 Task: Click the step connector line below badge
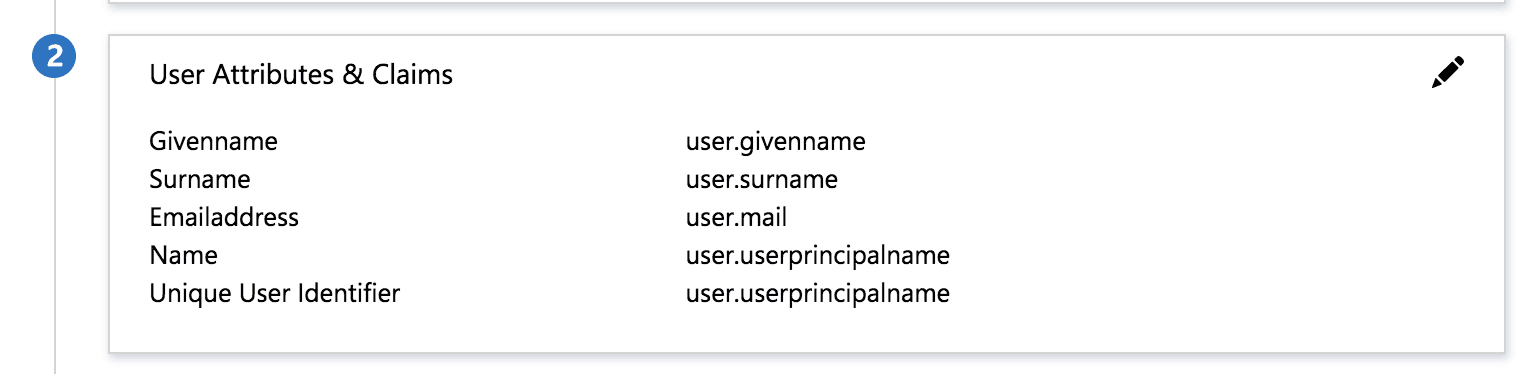(54, 225)
